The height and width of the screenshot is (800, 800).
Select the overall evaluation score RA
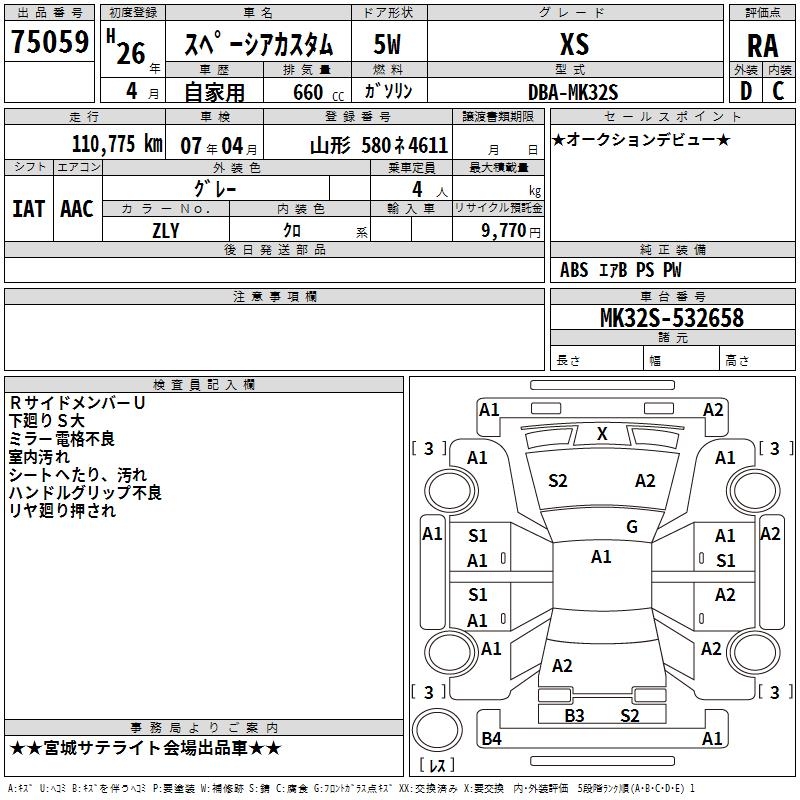(x=762, y=46)
